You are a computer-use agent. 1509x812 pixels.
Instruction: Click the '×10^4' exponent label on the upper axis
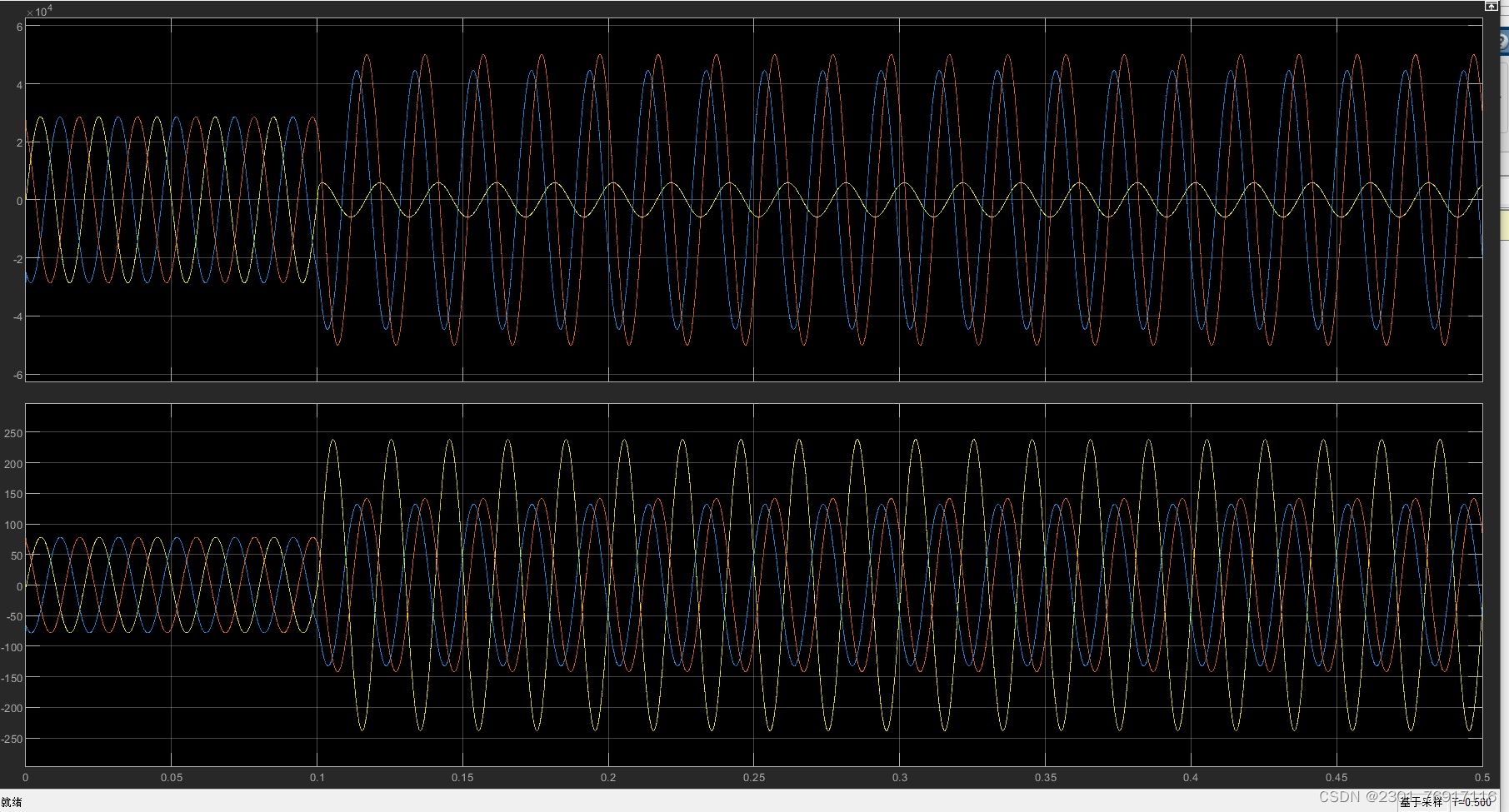point(39,11)
